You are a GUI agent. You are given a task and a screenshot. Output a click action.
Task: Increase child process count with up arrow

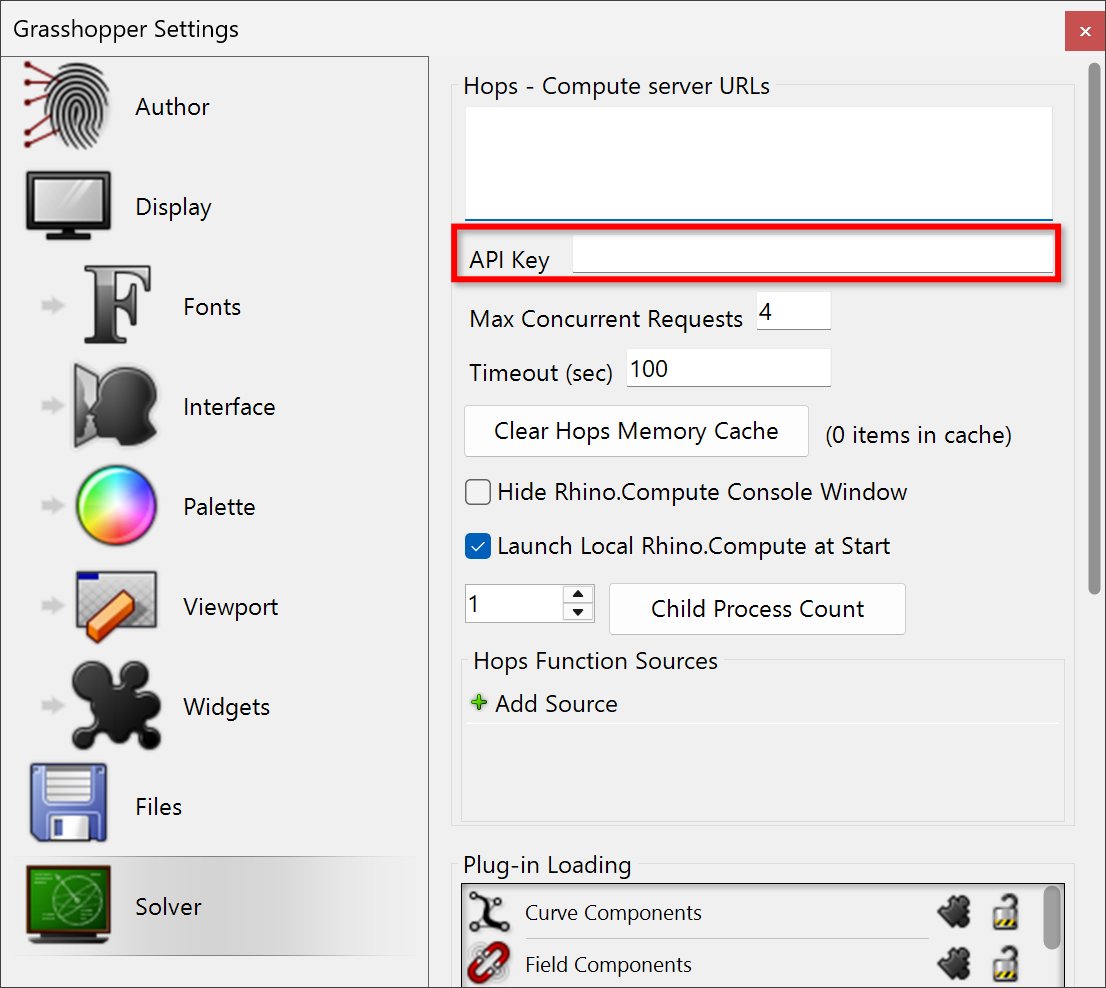(x=578, y=595)
